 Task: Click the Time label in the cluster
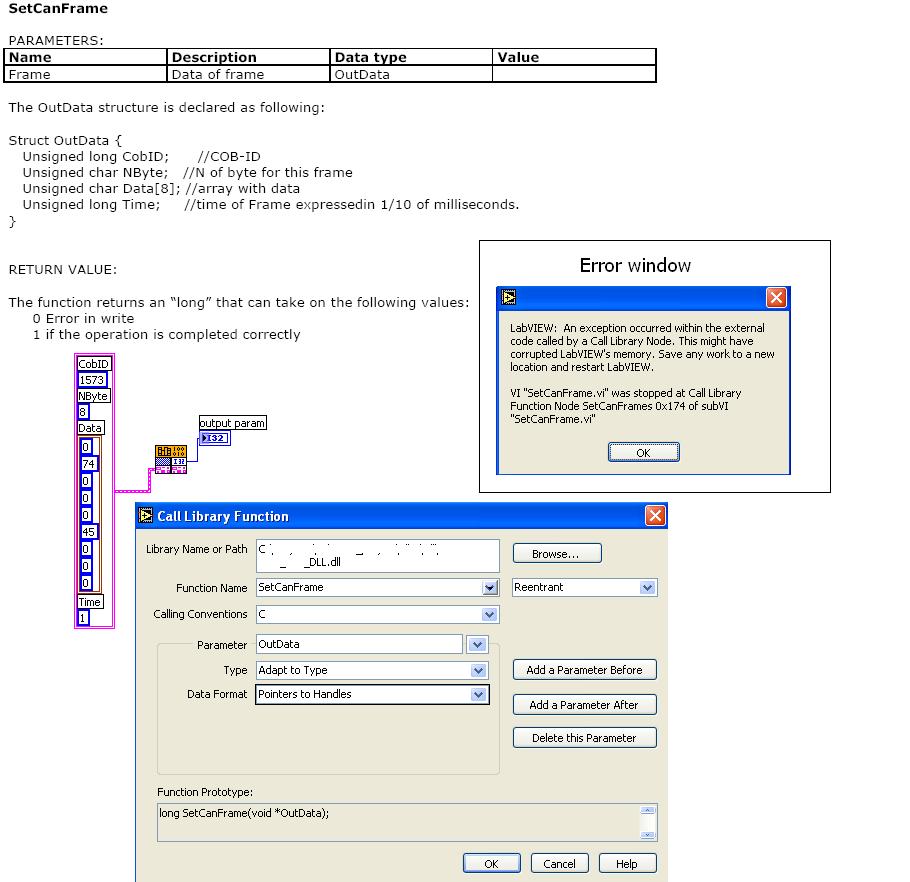[89, 602]
